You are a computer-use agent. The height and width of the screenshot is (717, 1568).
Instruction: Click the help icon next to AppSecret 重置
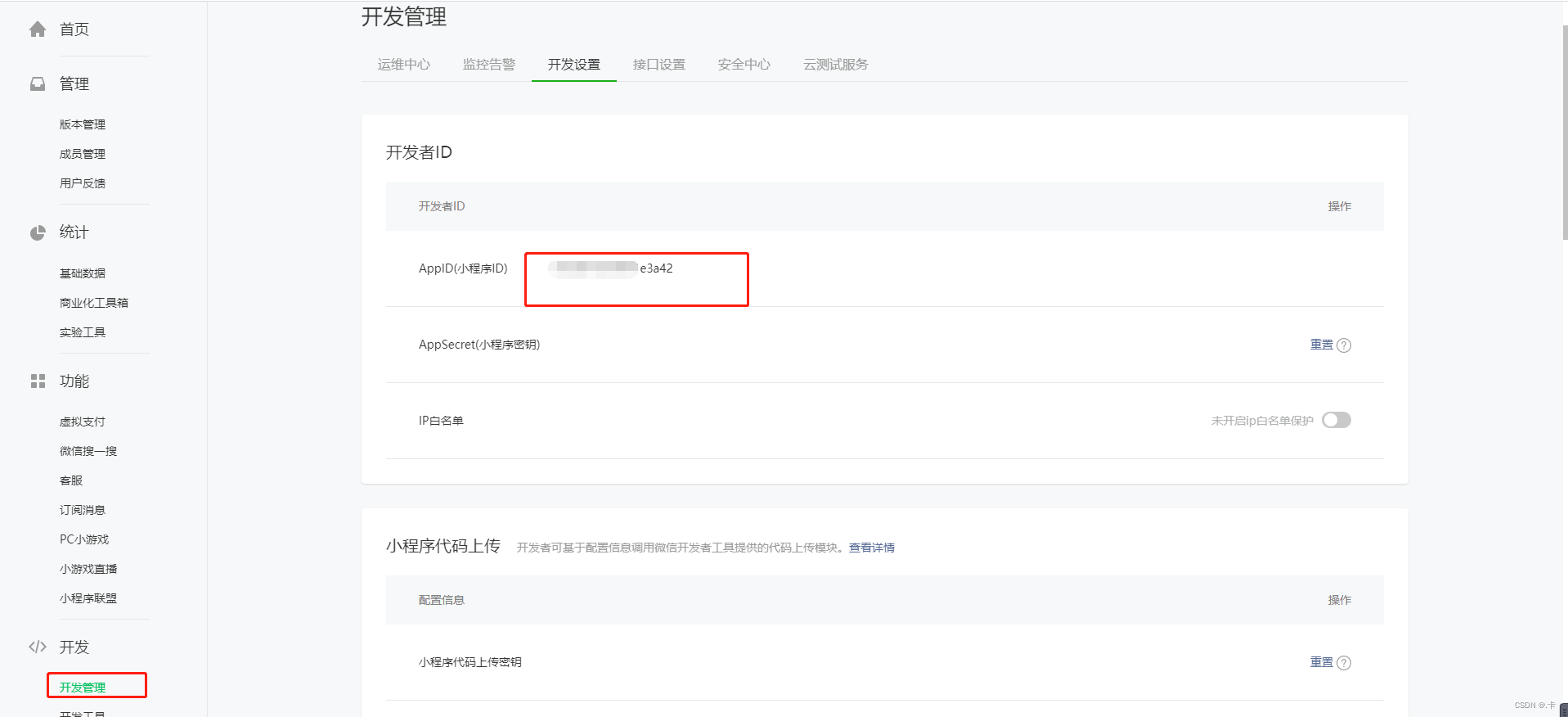(1344, 345)
